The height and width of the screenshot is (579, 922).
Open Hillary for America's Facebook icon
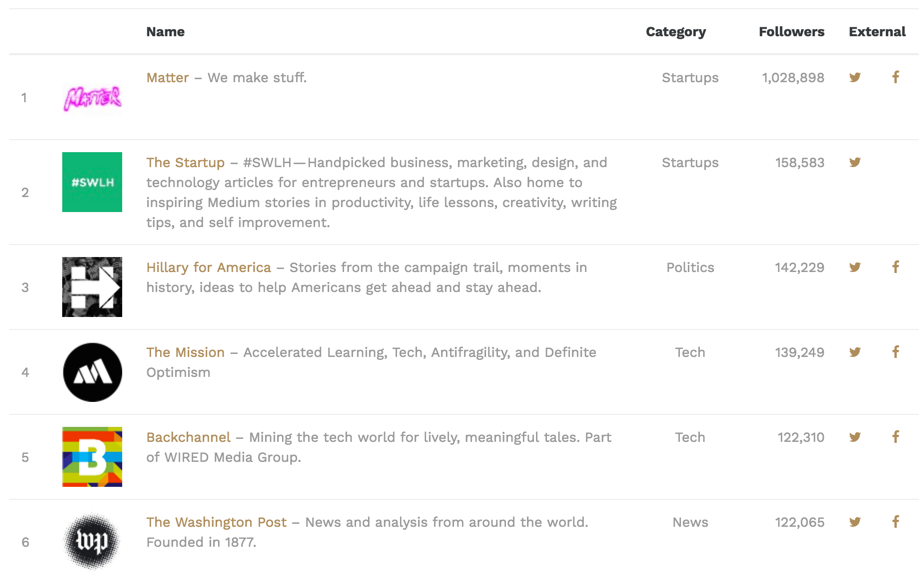pos(895,267)
